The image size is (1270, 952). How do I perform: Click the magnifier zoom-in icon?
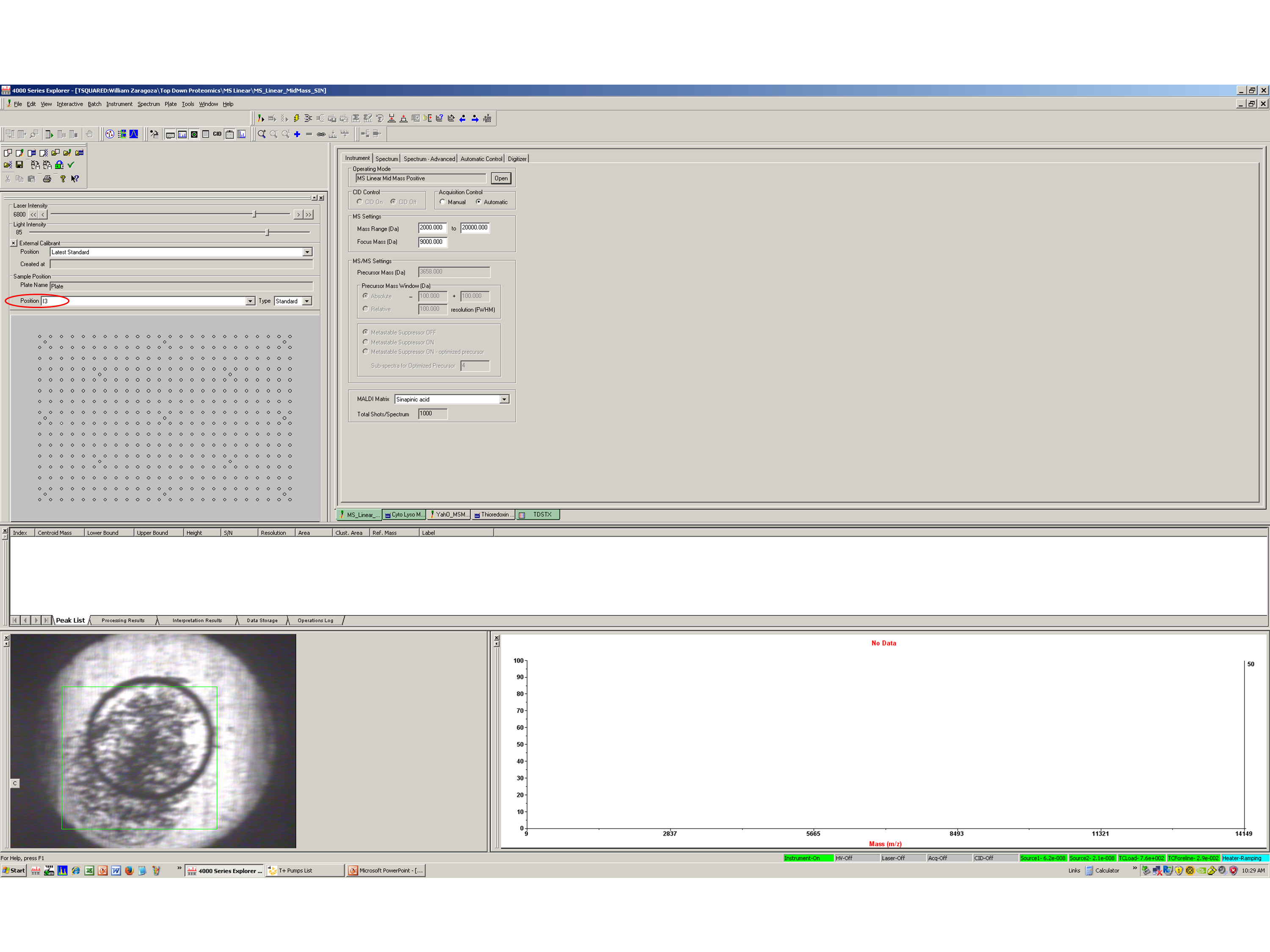[x=261, y=134]
